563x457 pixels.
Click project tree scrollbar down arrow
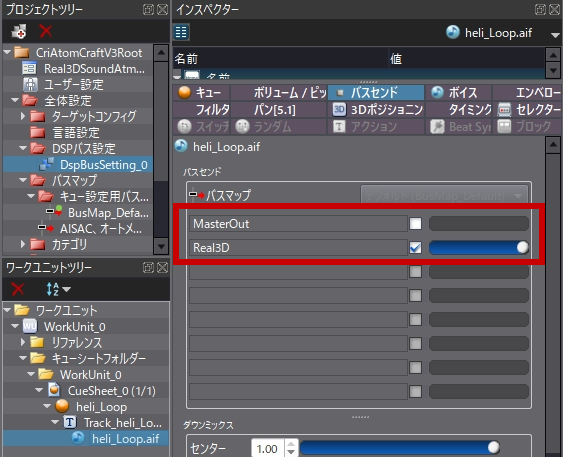tap(161, 246)
